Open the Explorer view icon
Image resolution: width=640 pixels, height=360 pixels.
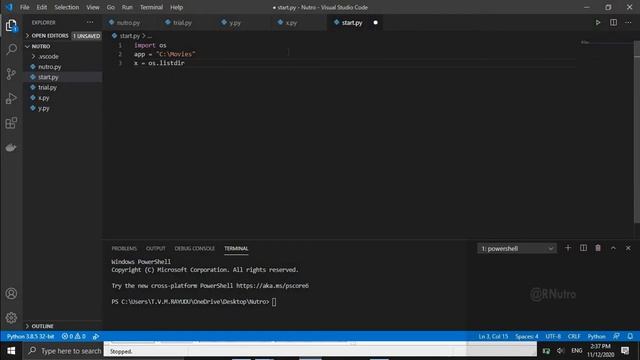pos(11,26)
